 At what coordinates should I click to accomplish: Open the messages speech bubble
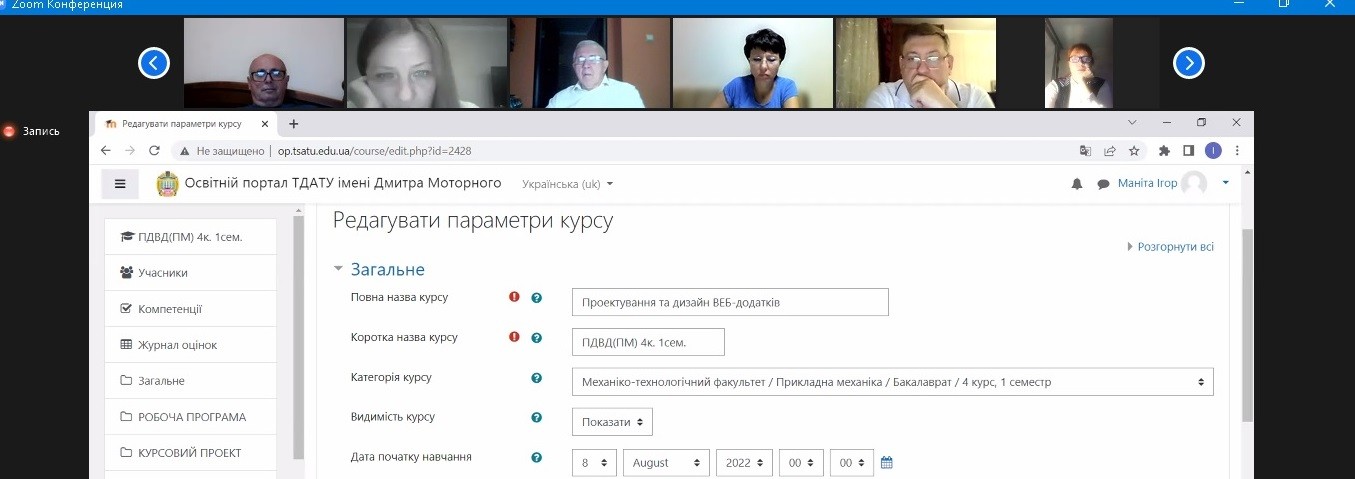(x=1104, y=184)
